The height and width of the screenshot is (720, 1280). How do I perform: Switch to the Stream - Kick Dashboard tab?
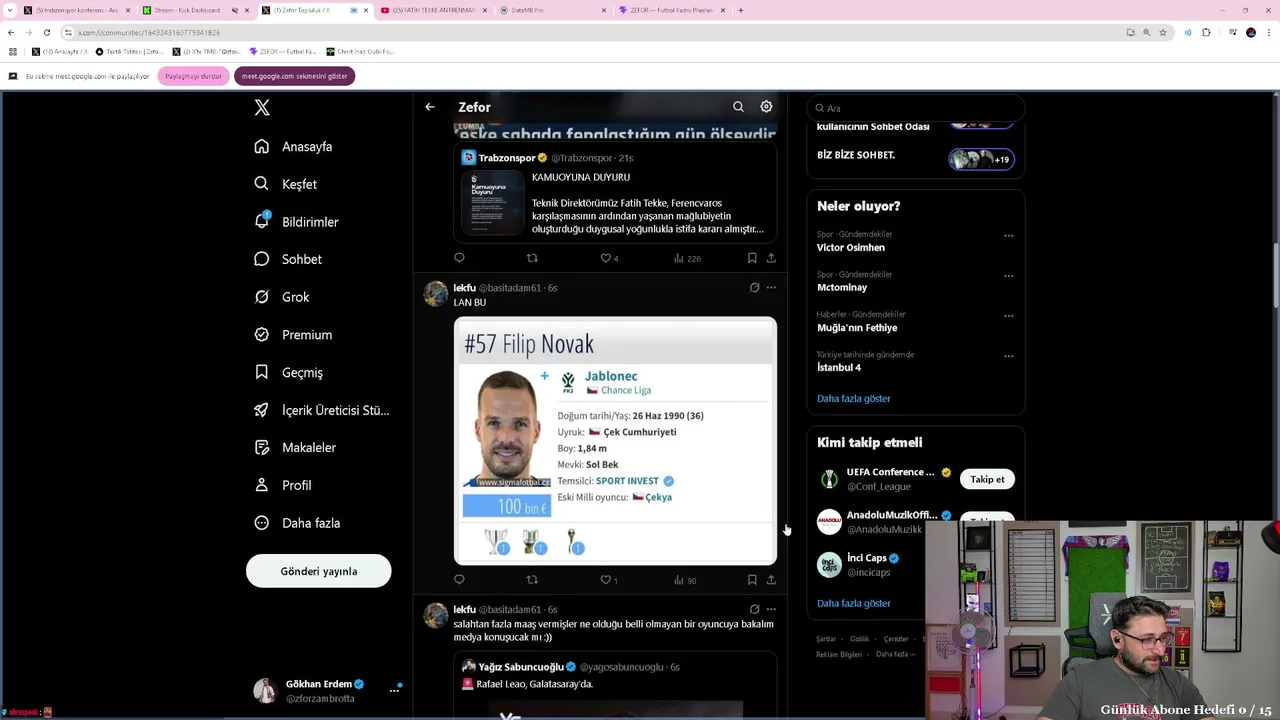(x=193, y=10)
